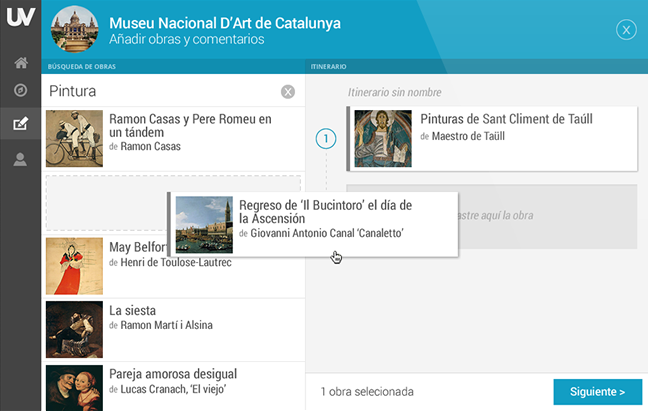Close the panel with the X button

[626, 30]
